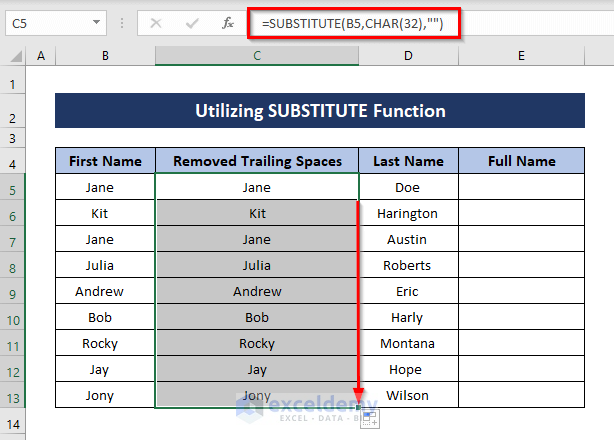The width and height of the screenshot is (614, 440).
Task: Select the column B header
Action: coord(105,57)
